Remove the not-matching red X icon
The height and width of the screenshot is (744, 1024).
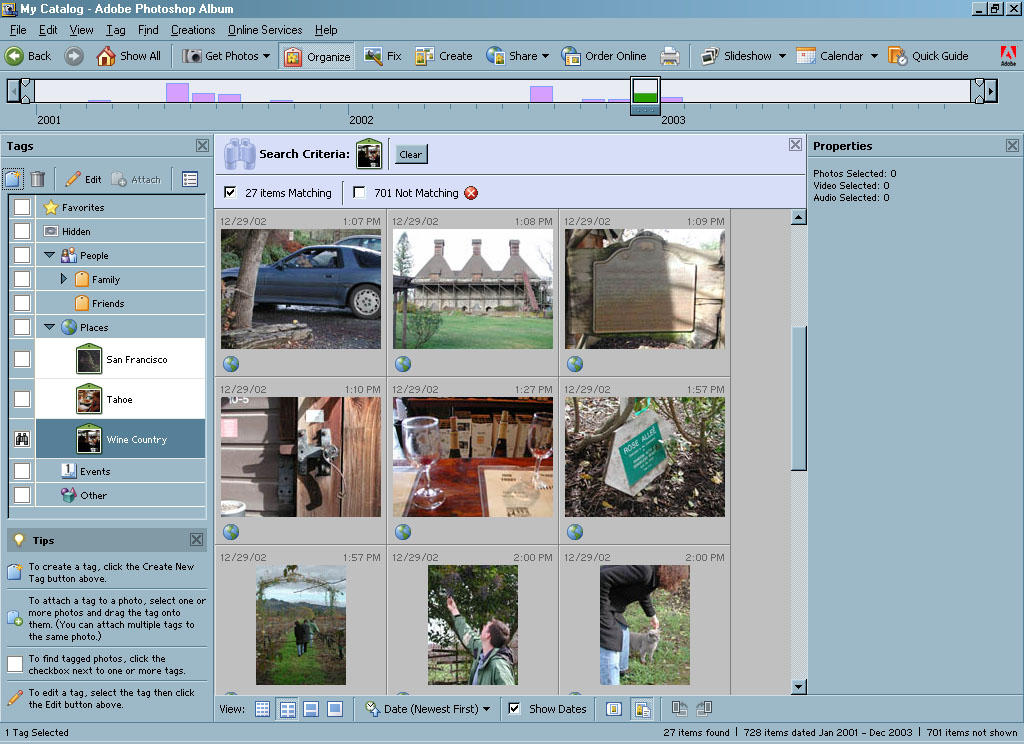[x=471, y=193]
